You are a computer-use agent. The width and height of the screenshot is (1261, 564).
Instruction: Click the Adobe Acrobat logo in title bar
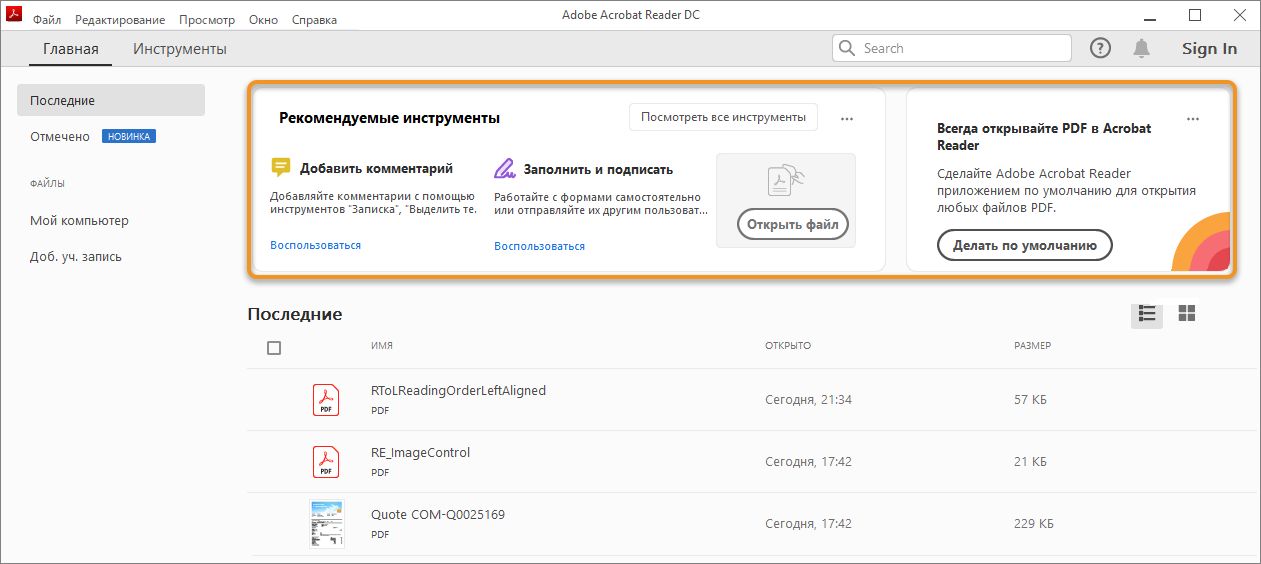tap(13, 16)
